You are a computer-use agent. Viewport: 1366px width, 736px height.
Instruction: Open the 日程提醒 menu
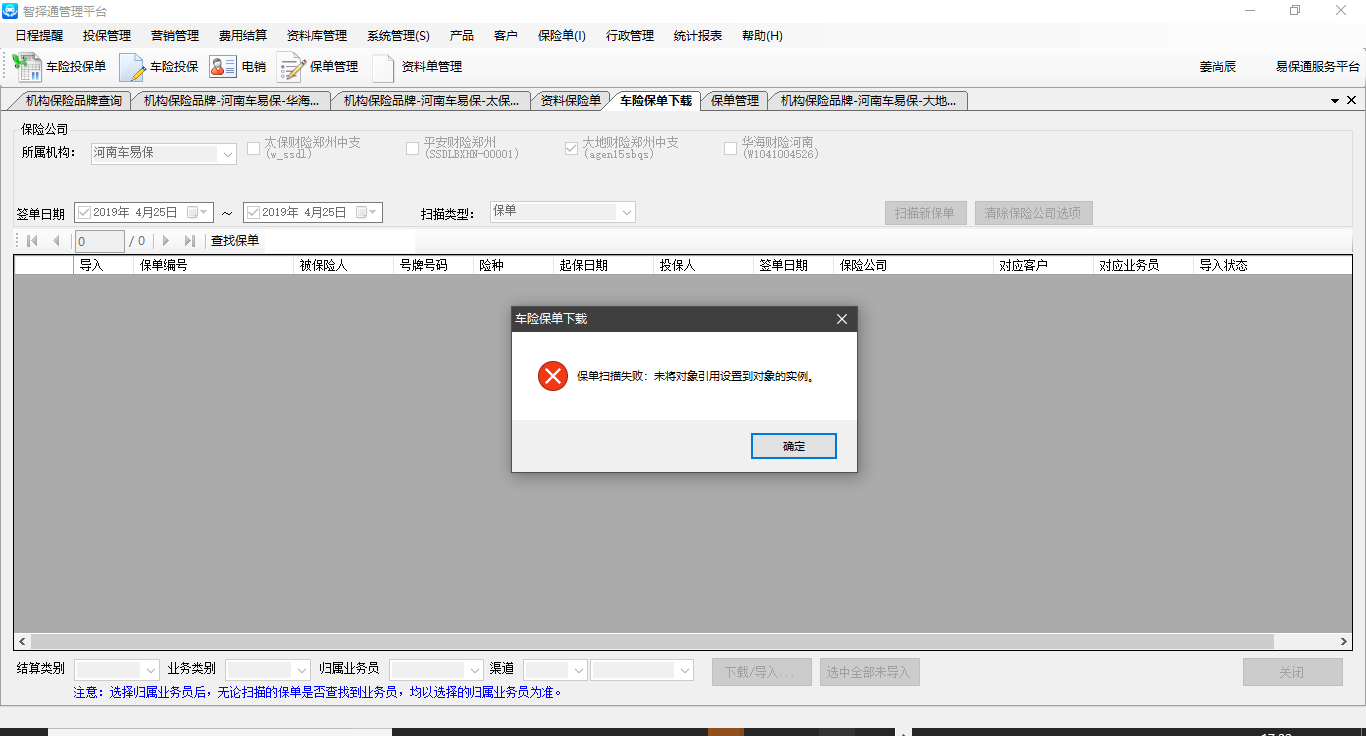click(39, 36)
